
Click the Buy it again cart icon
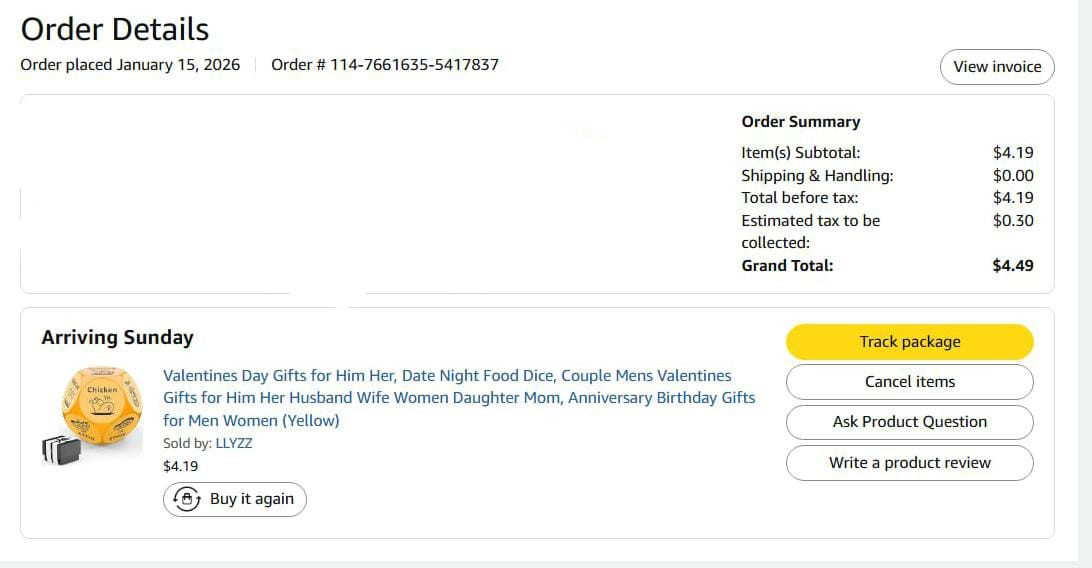coord(186,499)
